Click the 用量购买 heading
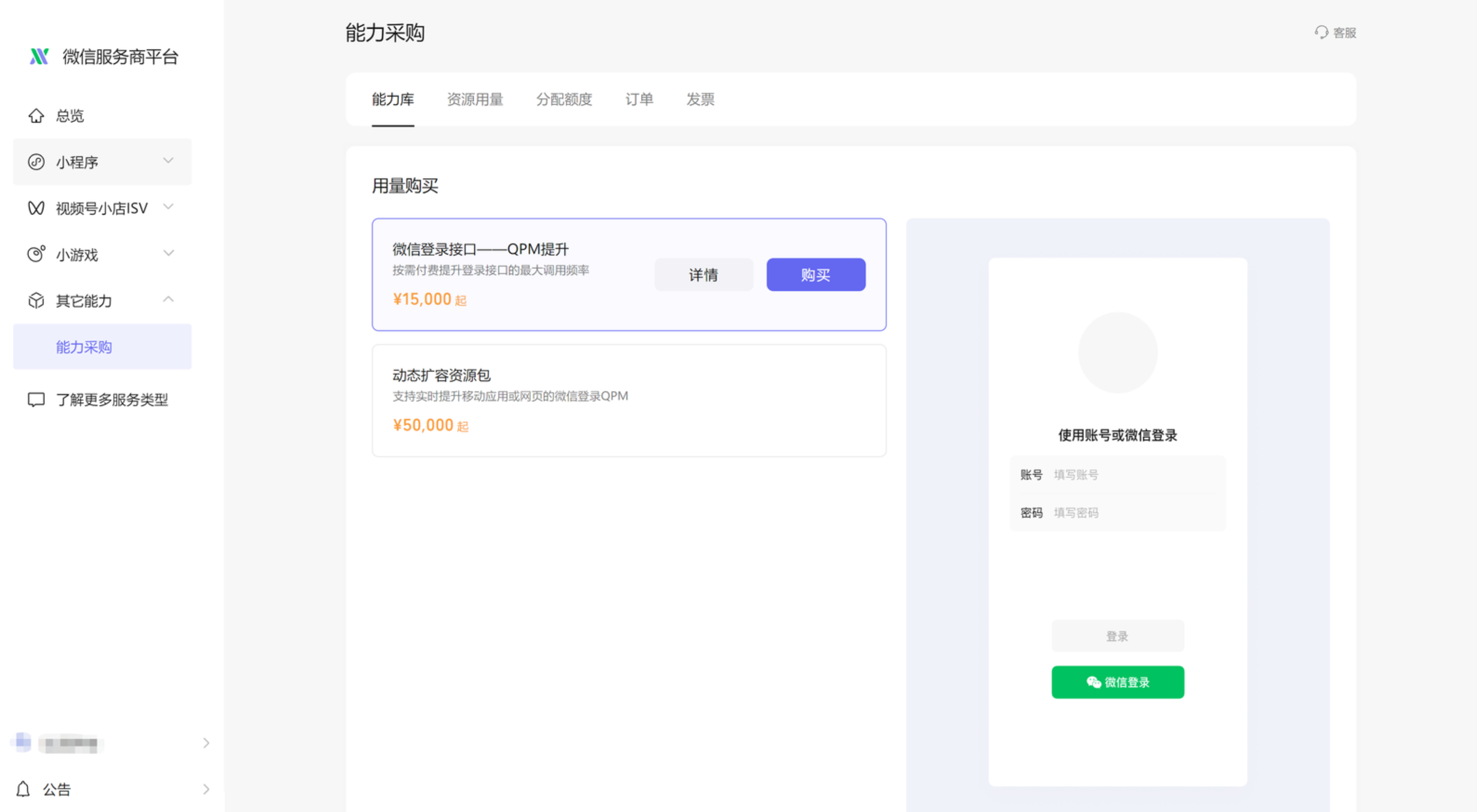Image resolution: width=1477 pixels, height=812 pixels. coord(405,186)
